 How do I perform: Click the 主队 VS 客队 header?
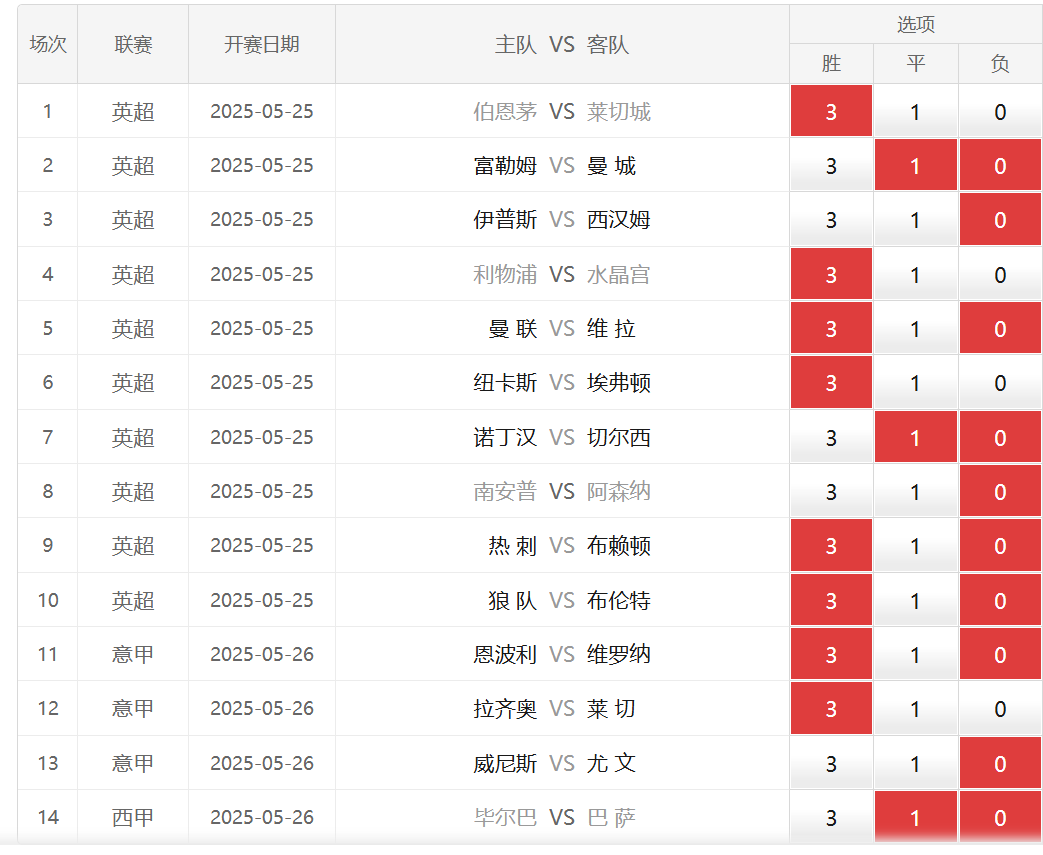tap(562, 44)
